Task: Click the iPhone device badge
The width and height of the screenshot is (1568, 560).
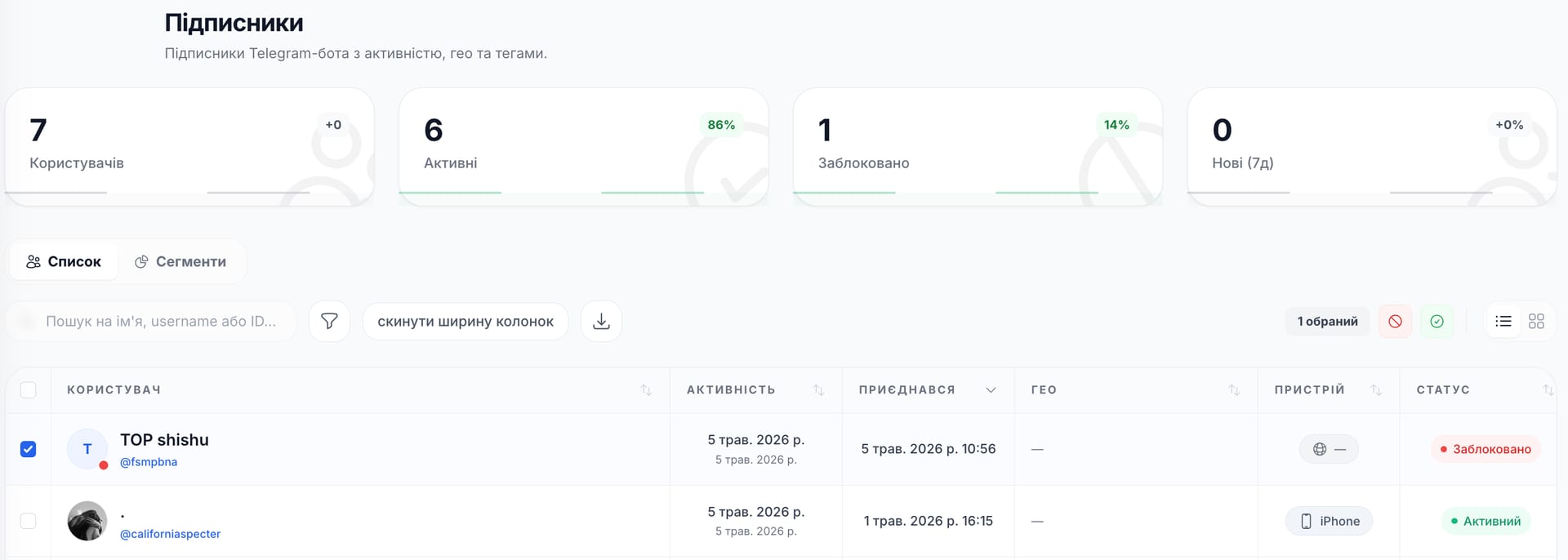Action: [1330, 521]
